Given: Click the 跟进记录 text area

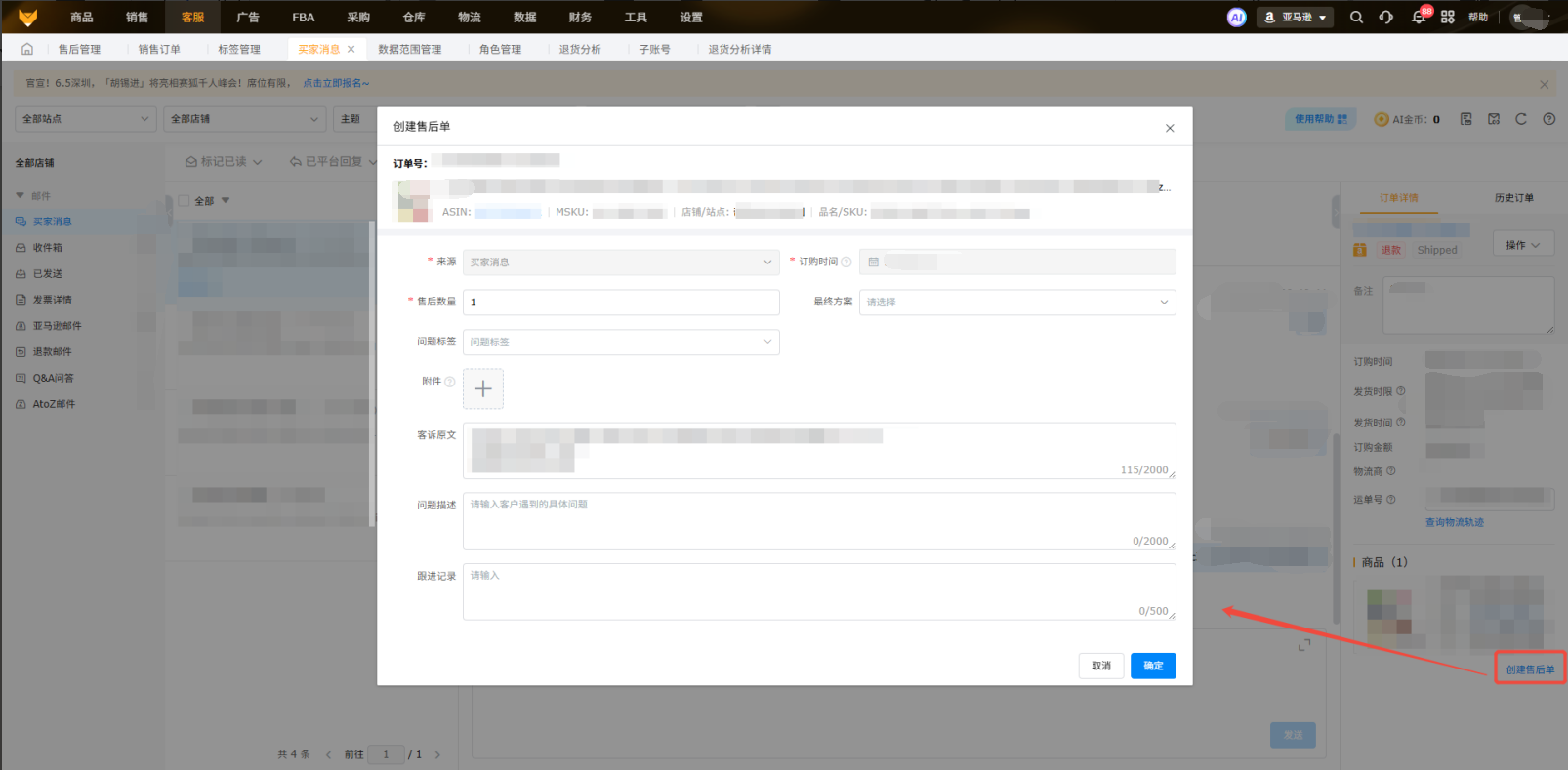Looking at the screenshot, I should [x=819, y=591].
